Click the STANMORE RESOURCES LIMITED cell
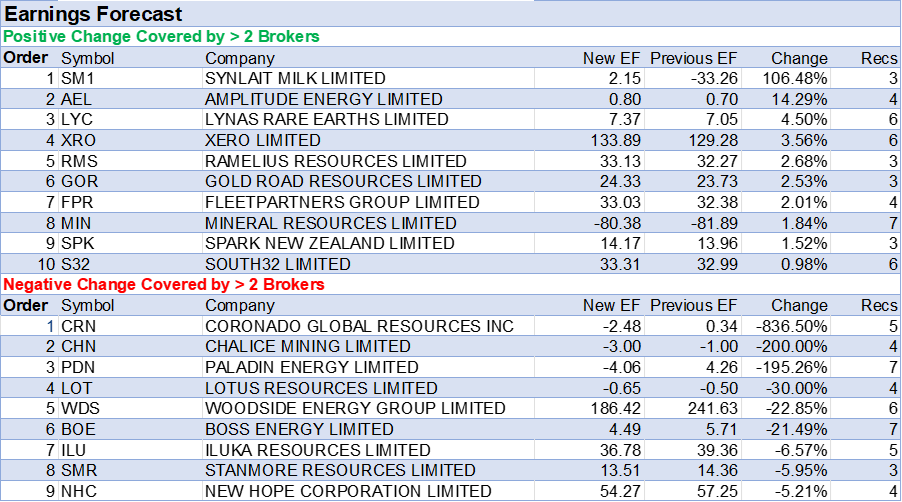 click(340, 470)
